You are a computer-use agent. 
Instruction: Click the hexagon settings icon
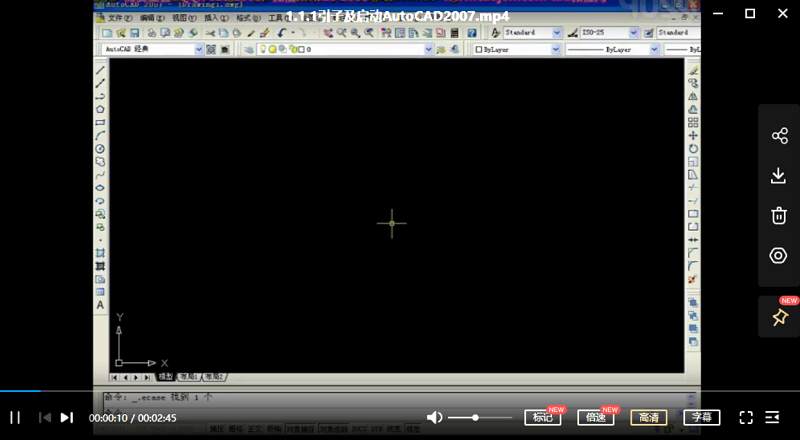click(x=779, y=255)
